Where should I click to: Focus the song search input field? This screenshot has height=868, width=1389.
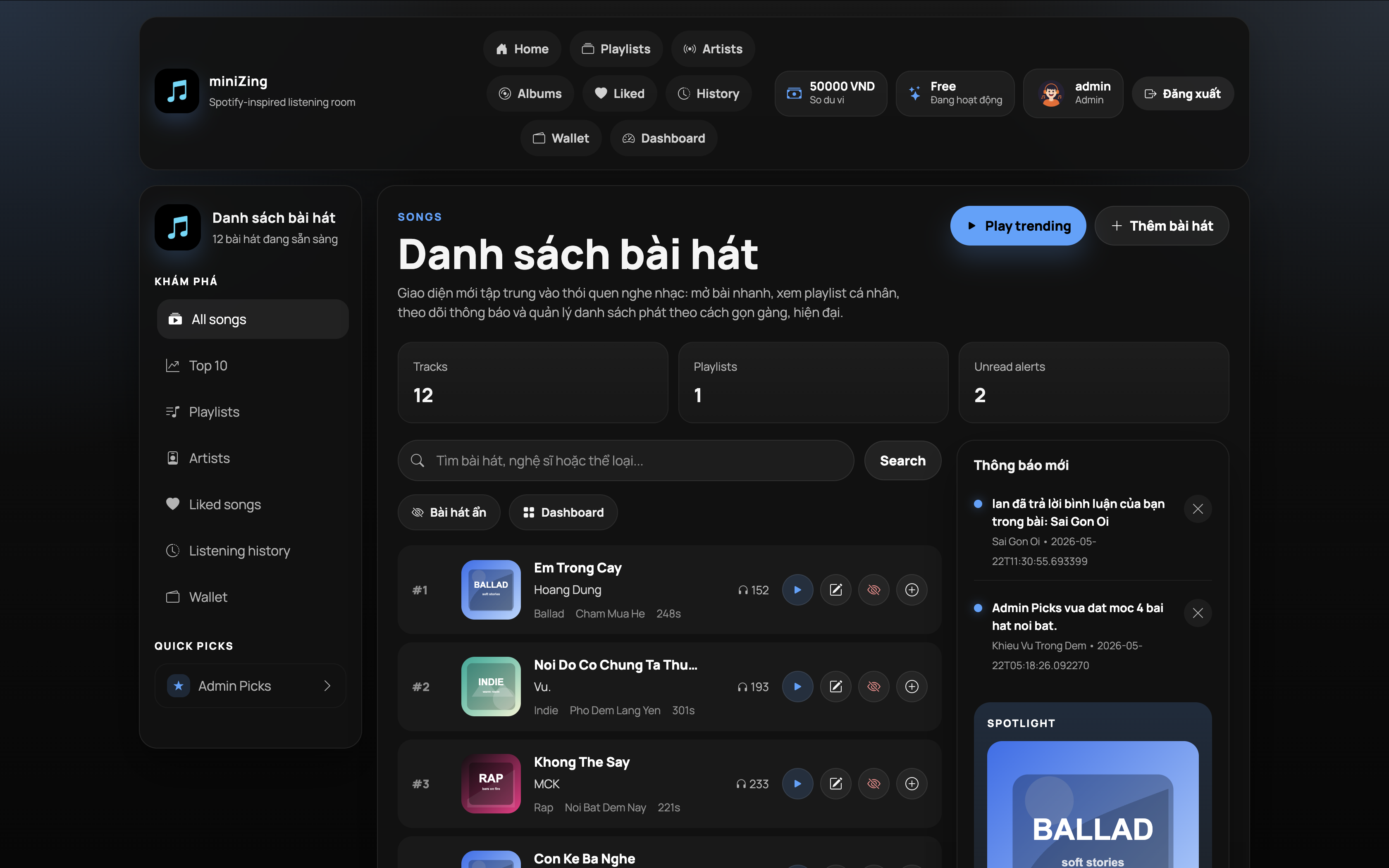coord(625,460)
